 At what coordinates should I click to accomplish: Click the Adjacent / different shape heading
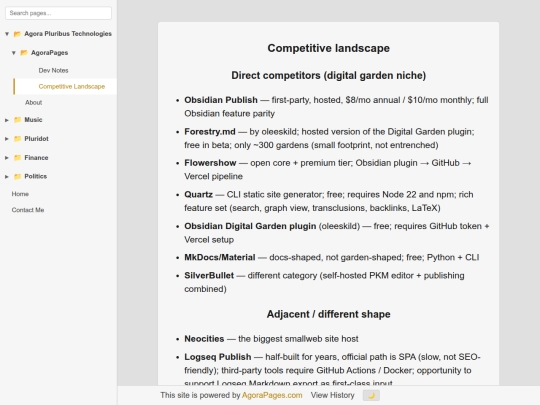click(329, 314)
